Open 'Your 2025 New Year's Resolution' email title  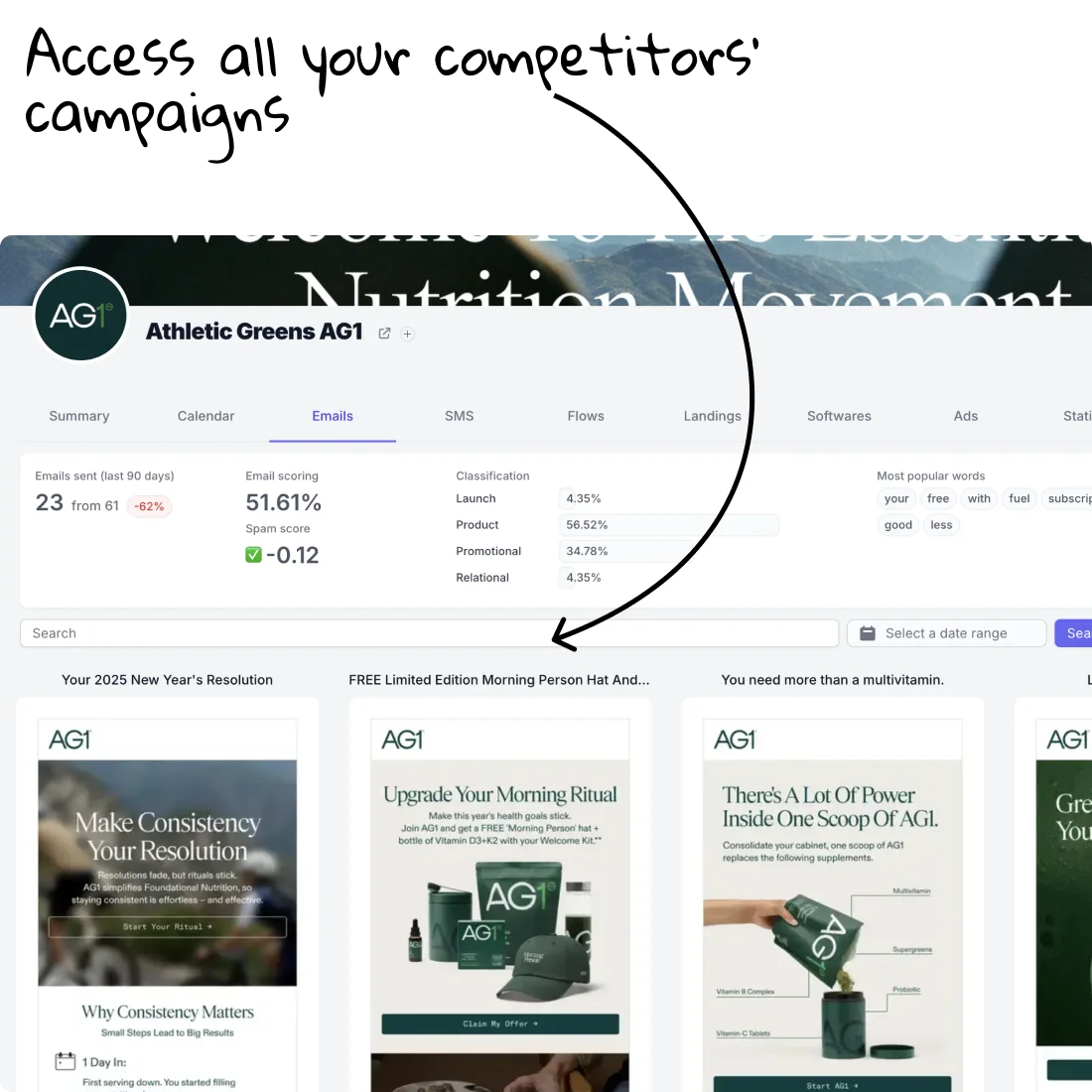coord(167,680)
